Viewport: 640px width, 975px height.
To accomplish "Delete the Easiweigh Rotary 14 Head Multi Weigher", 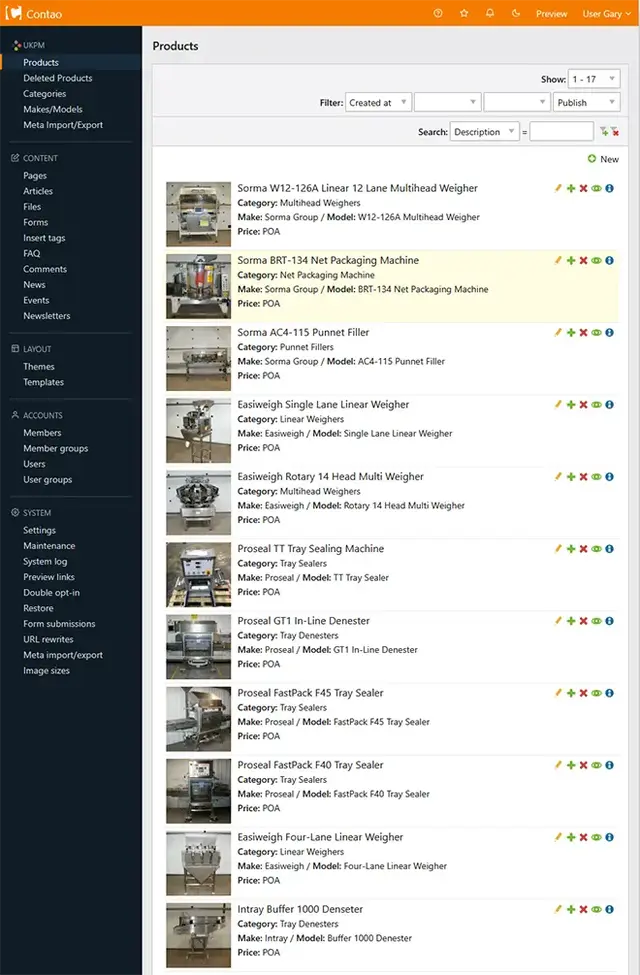I will (x=583, y=476).
